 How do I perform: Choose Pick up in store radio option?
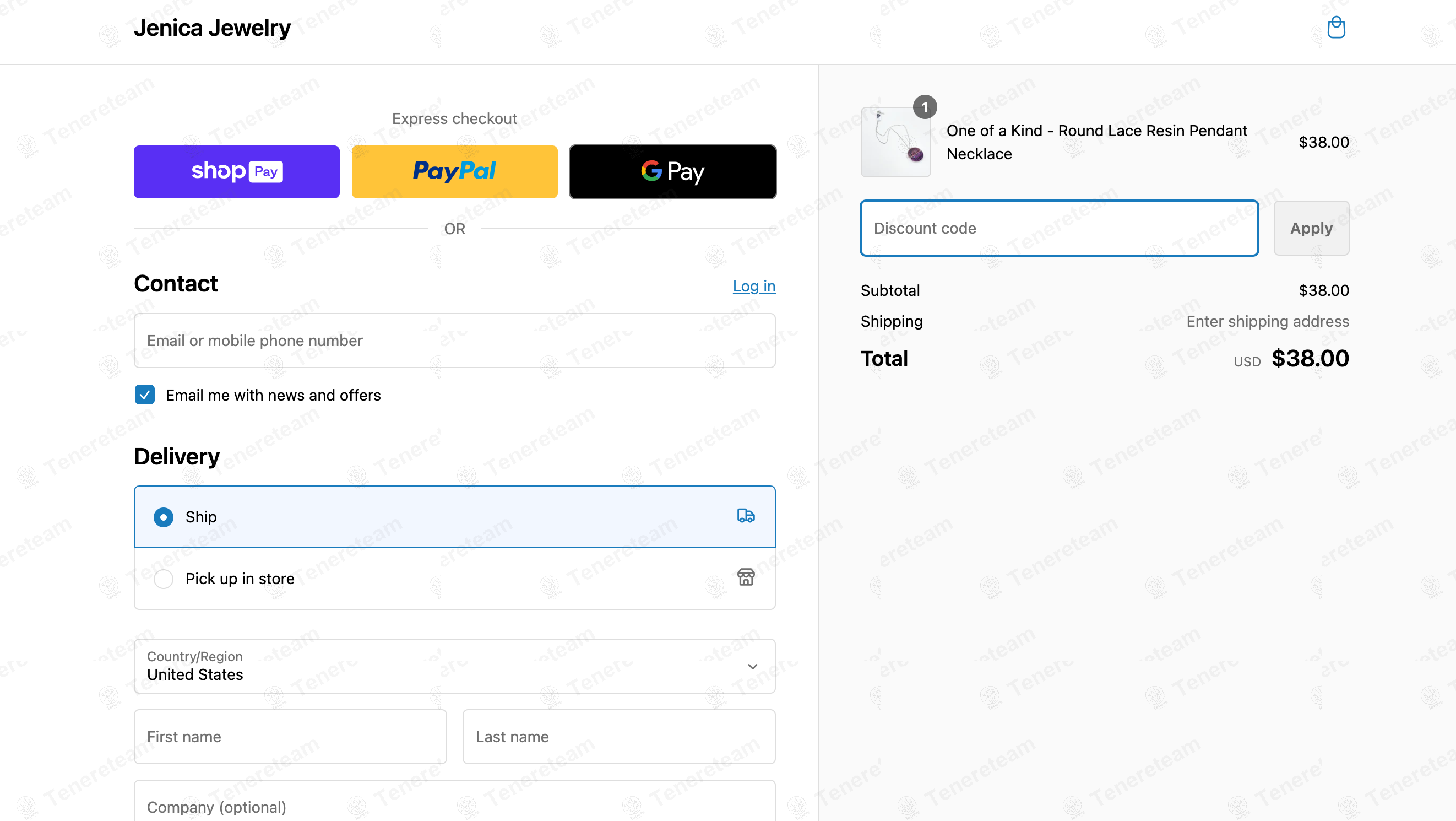coord(164,579)
